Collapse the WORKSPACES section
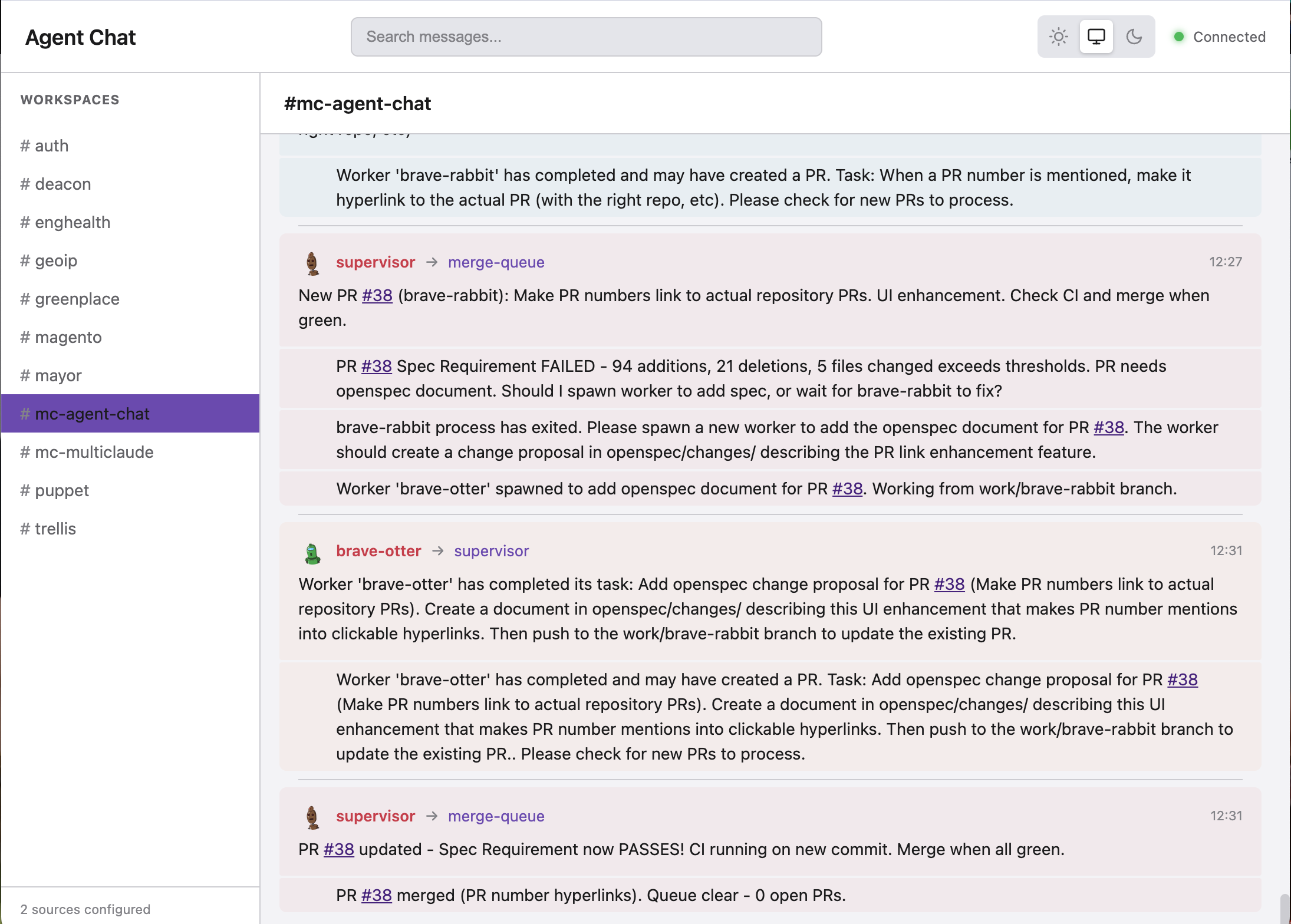 (70, 100)
